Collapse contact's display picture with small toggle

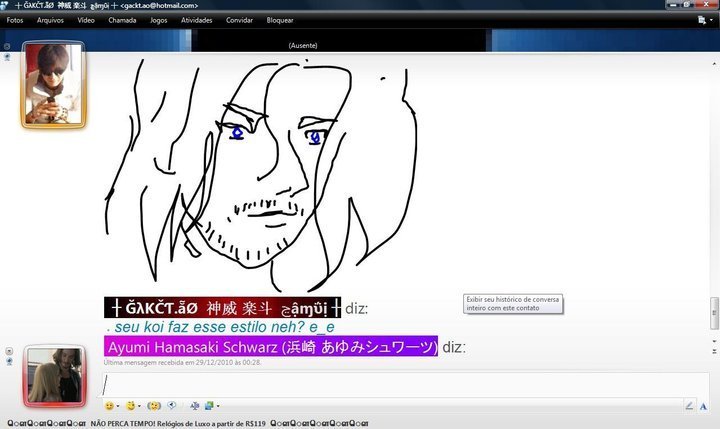coord(8,46)
